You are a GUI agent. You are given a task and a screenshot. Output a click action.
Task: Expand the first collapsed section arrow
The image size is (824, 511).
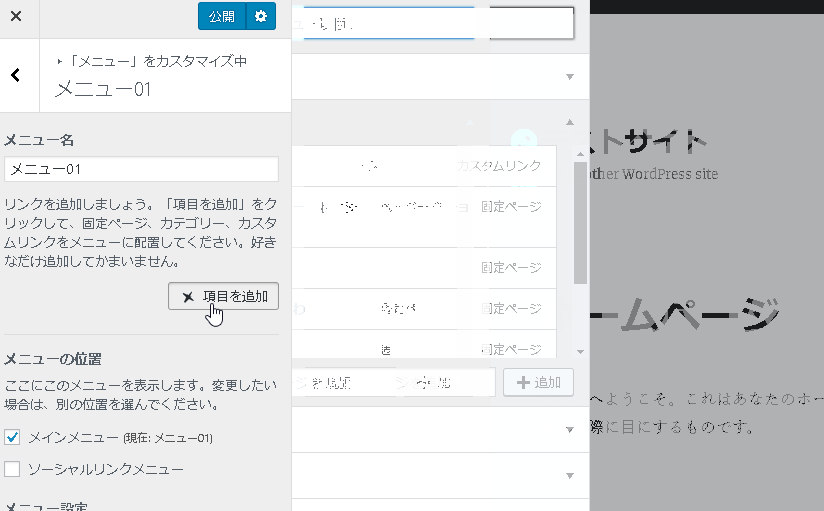click(x=570, y=77)
